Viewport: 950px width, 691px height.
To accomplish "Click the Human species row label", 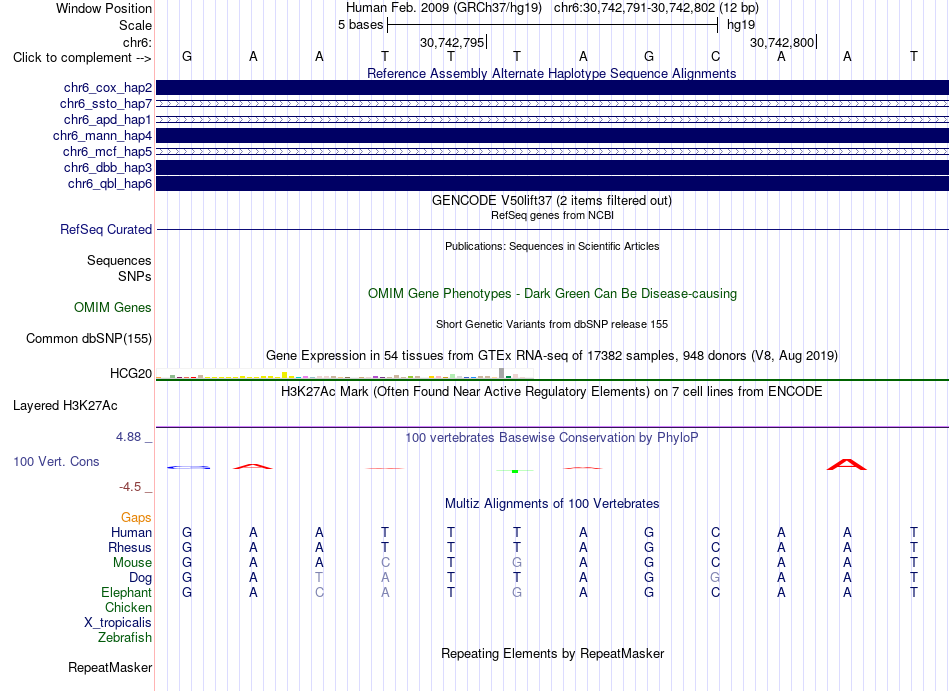I will [x=131, y=532].
